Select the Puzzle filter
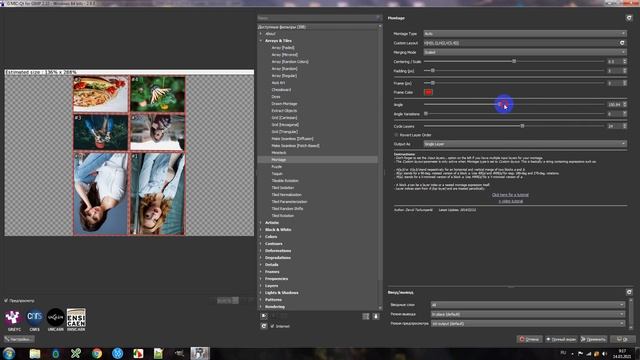Screen dimensions: 640x360 tap(277, 167)
